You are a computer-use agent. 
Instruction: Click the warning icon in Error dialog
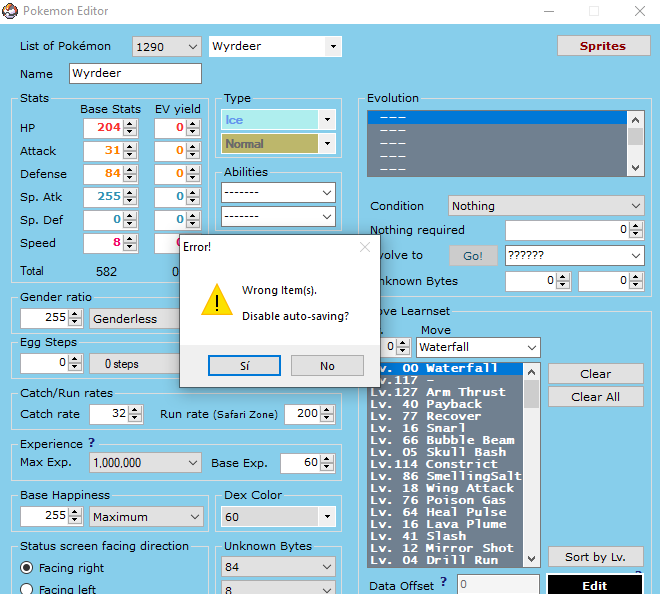click(216, 299)
